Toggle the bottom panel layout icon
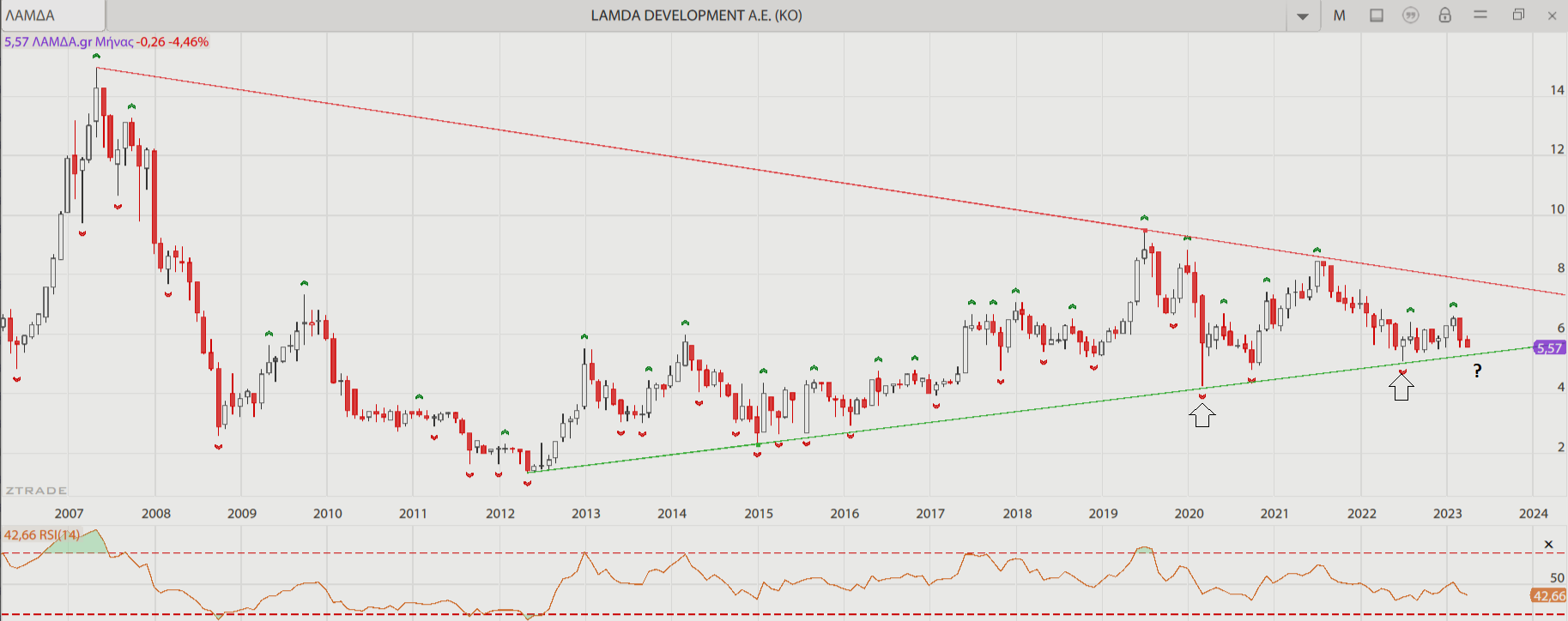1568x621 pixels. 1377,15
